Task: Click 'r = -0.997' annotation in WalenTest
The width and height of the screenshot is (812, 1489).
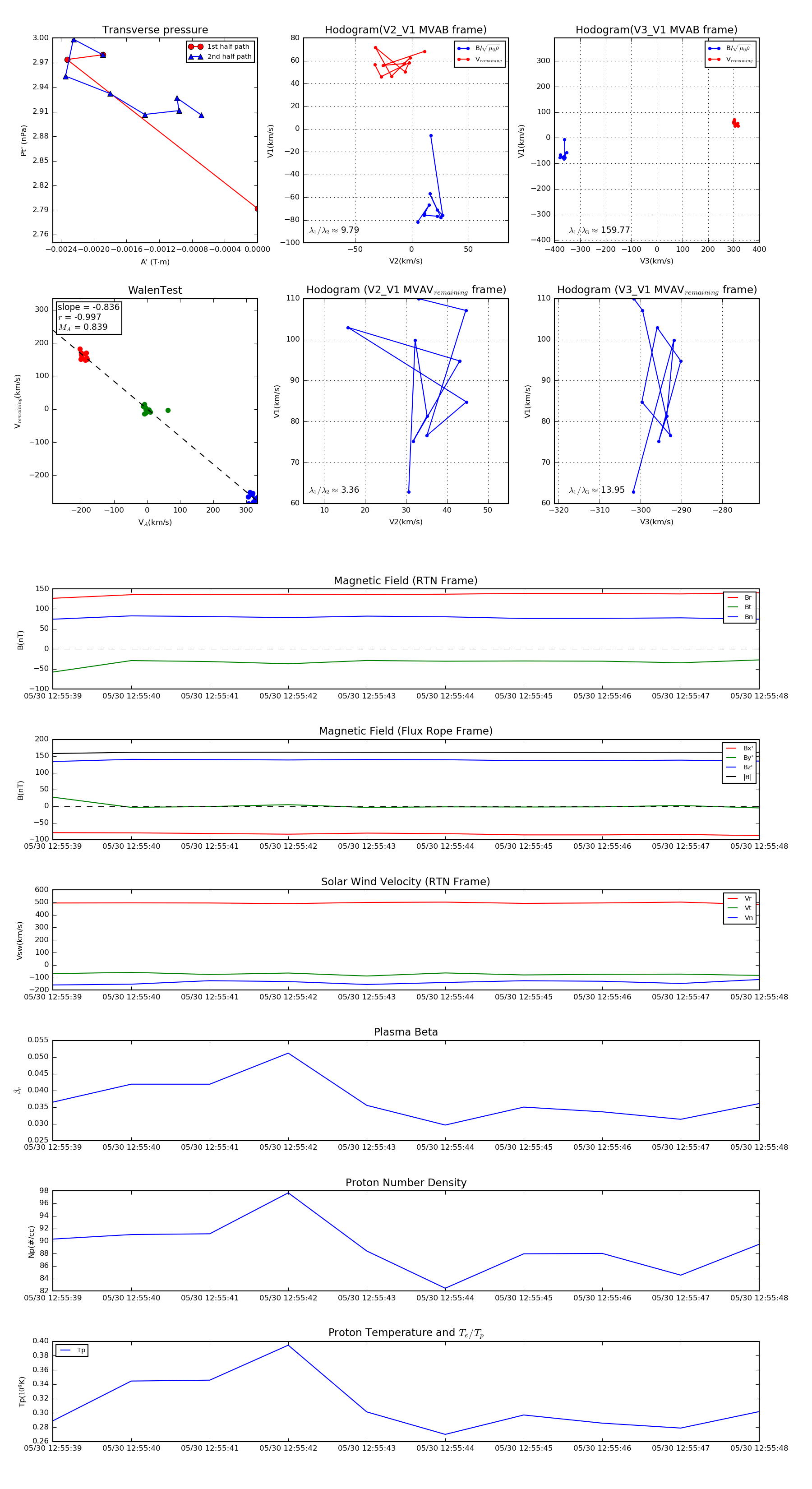Action: point(80,317)
